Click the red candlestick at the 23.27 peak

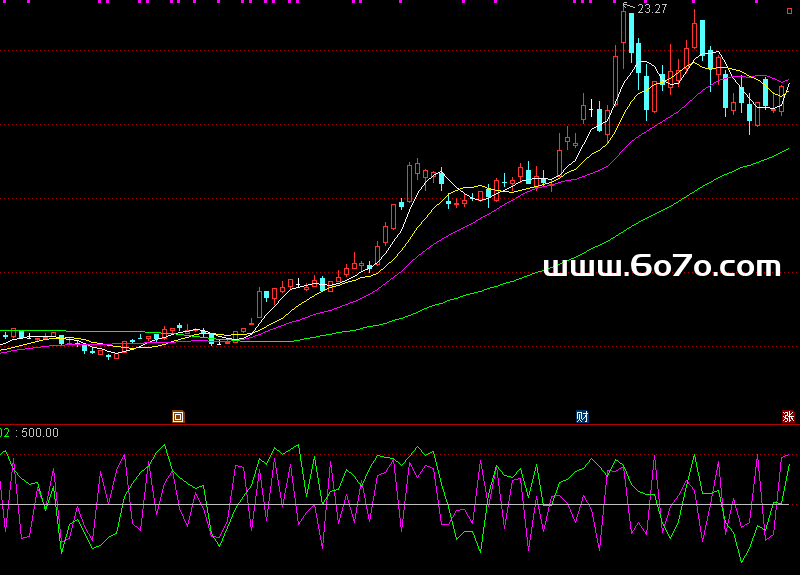625,28
